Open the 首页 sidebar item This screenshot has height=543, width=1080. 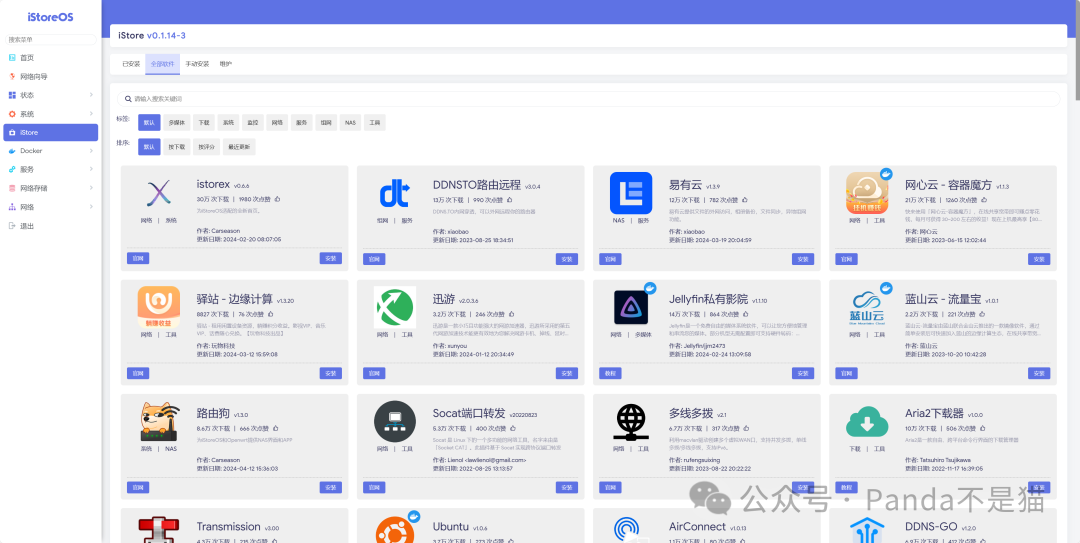tap(51, 58)
